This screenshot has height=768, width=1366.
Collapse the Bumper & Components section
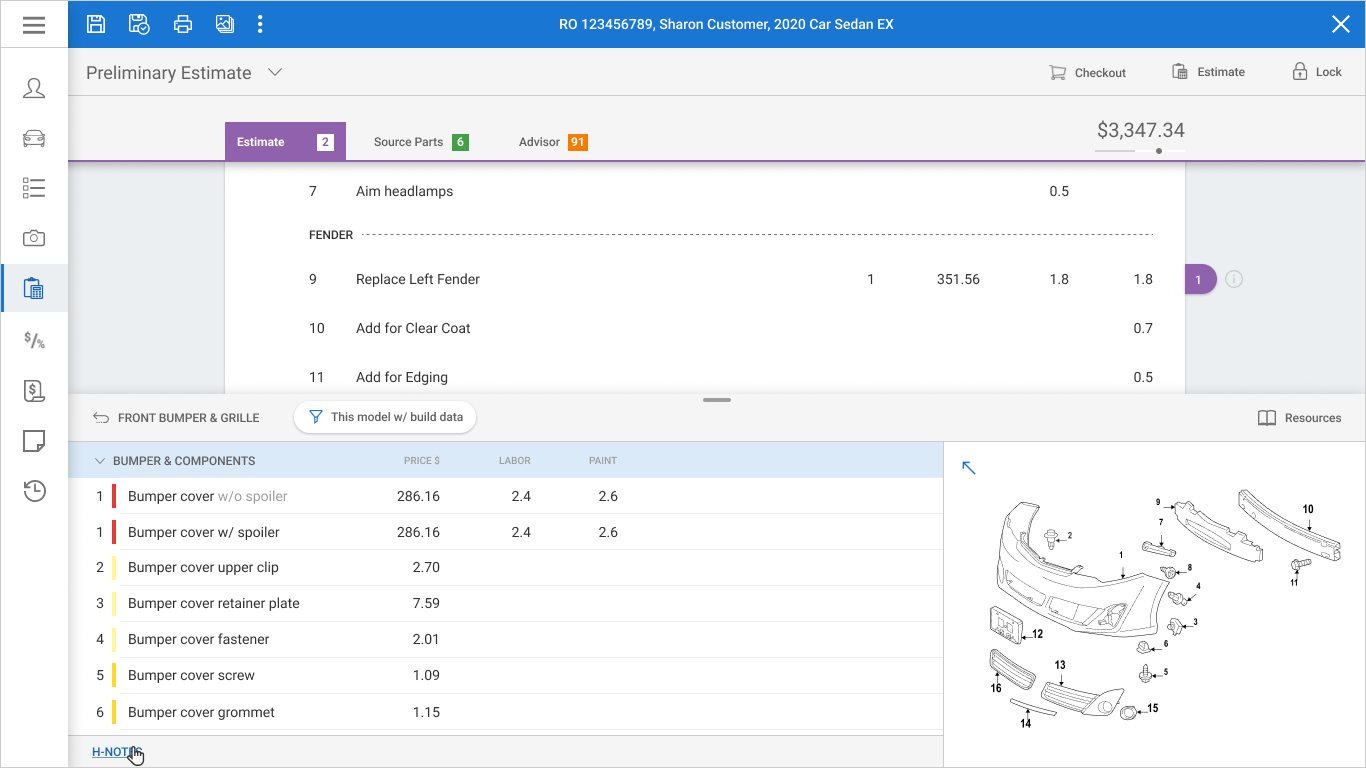[x=99, y=461]
